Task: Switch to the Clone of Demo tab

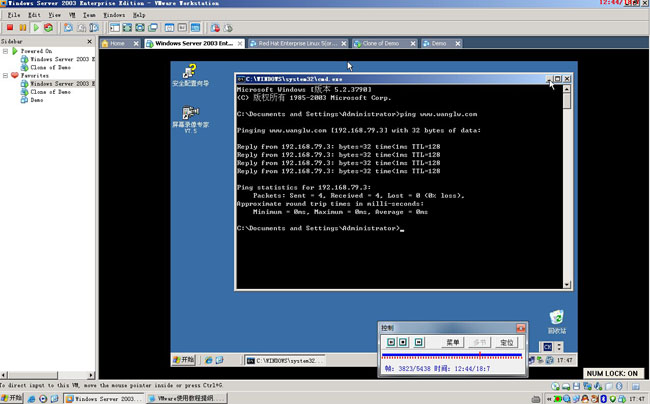Action: (381, 43)
